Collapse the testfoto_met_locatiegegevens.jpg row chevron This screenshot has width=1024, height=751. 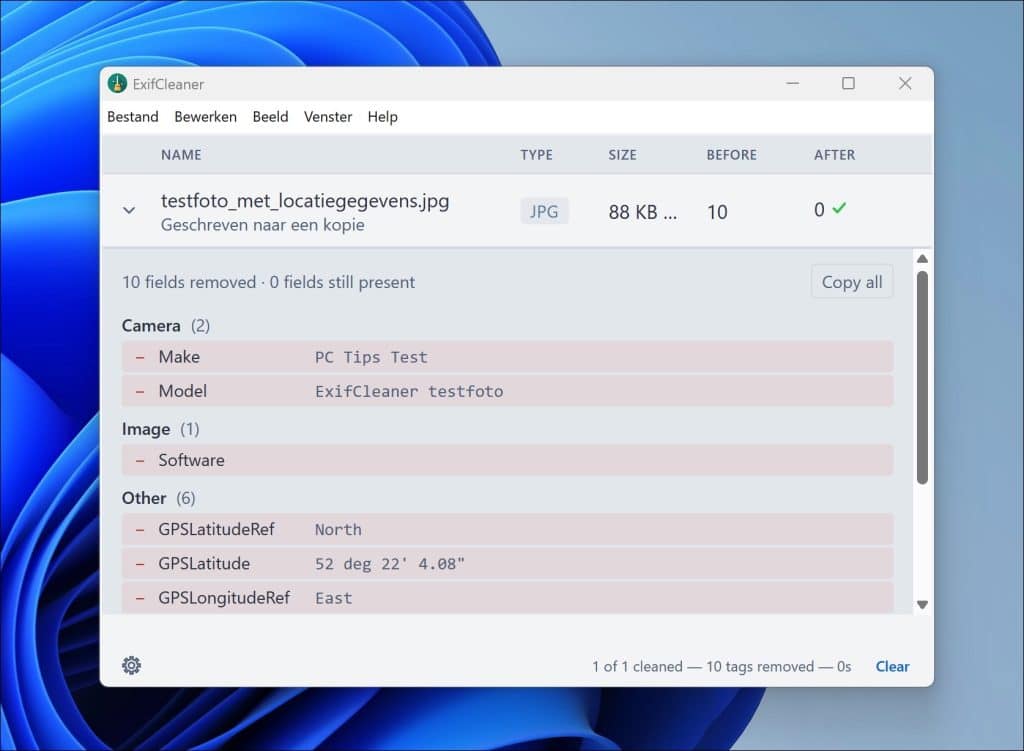(x=129, y=210)
